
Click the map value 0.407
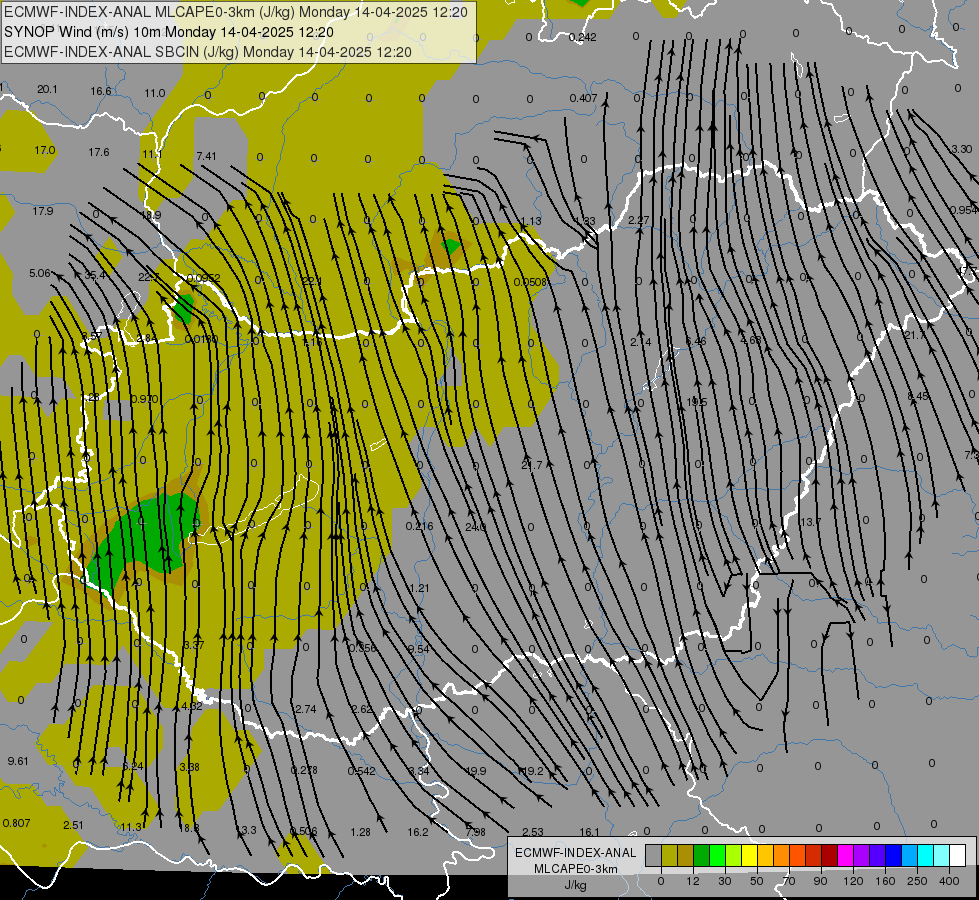[x=583, y=98]
